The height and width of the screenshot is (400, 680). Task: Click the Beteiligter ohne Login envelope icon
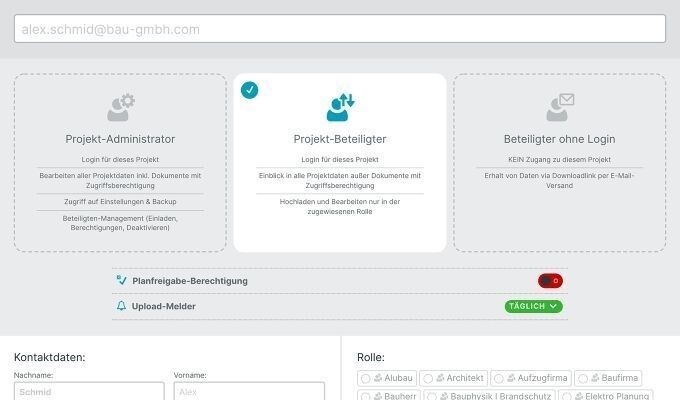click(x=560, y=107)
